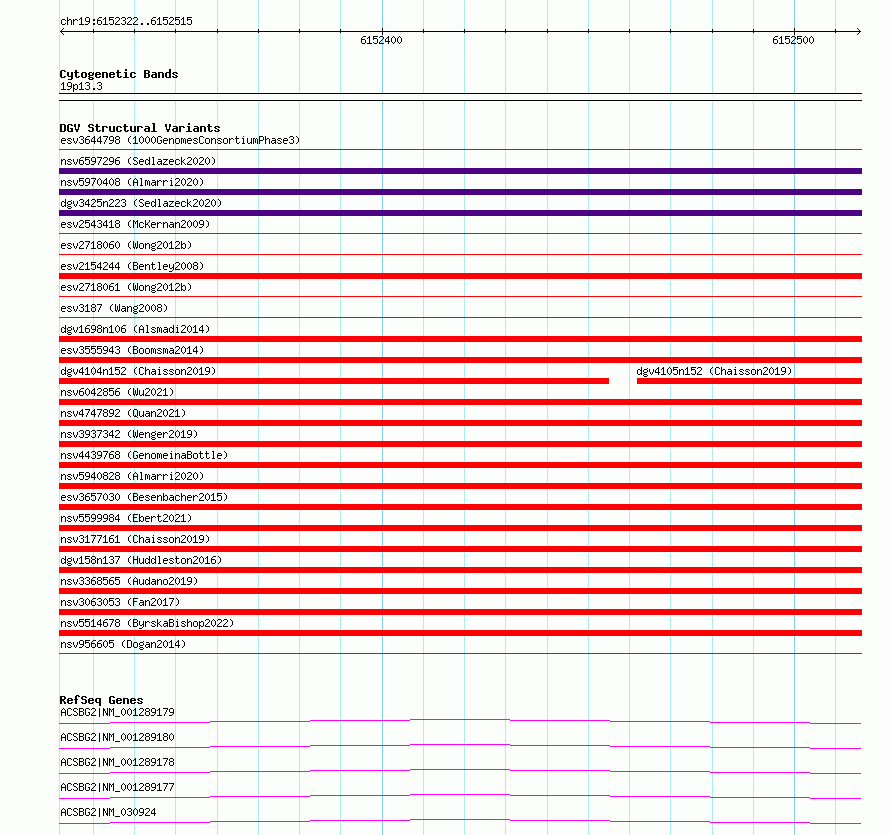This screenshot has width=890, height=835.
Task: Open variant dgv4104n152 (Chaisson2019)
Action: click(138, 371)
